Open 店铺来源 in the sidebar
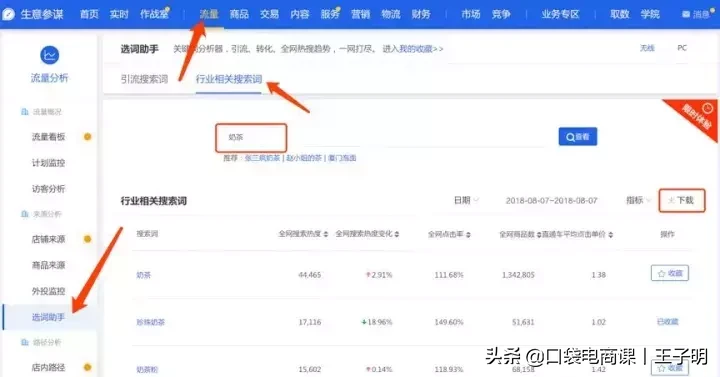This screenshot has width=720, height=377. coord(49,239)
